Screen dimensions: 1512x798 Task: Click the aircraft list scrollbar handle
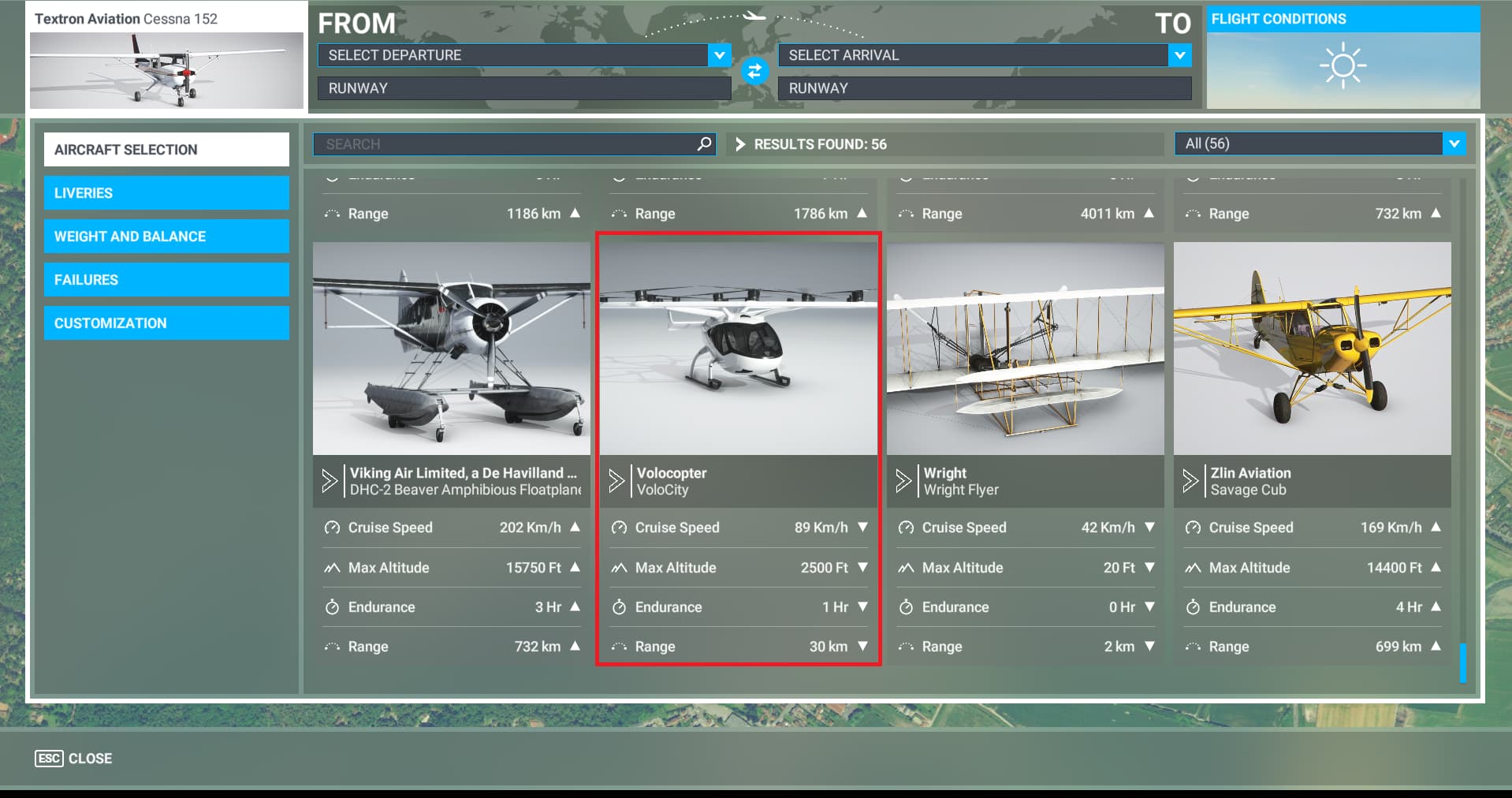pos(1463,663)
